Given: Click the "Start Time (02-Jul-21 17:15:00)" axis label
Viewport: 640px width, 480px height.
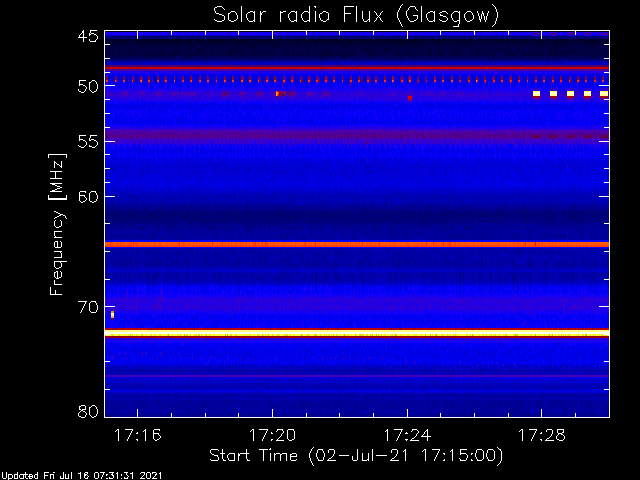Looking at the screenshot, I should [356, 456].
